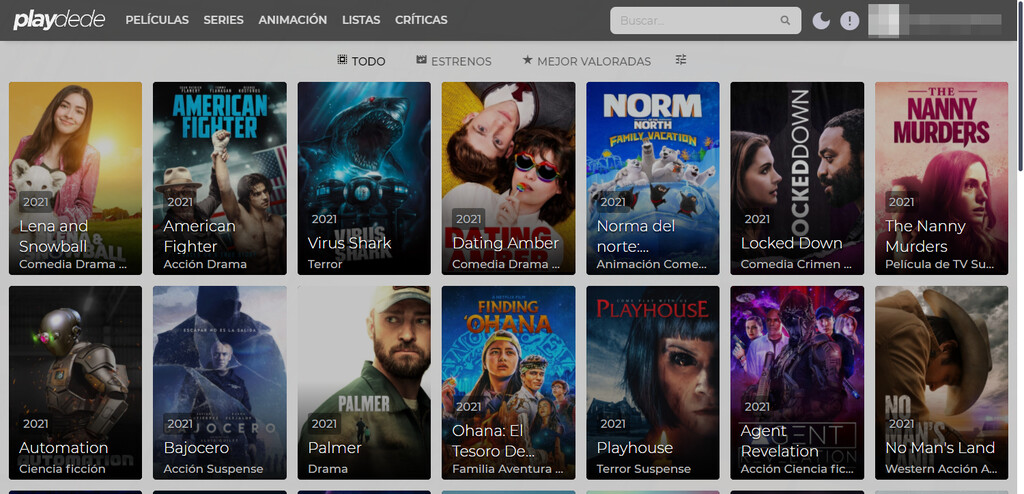
Task: Open the exclamation alert icon
Action: [x=849, y=21]
